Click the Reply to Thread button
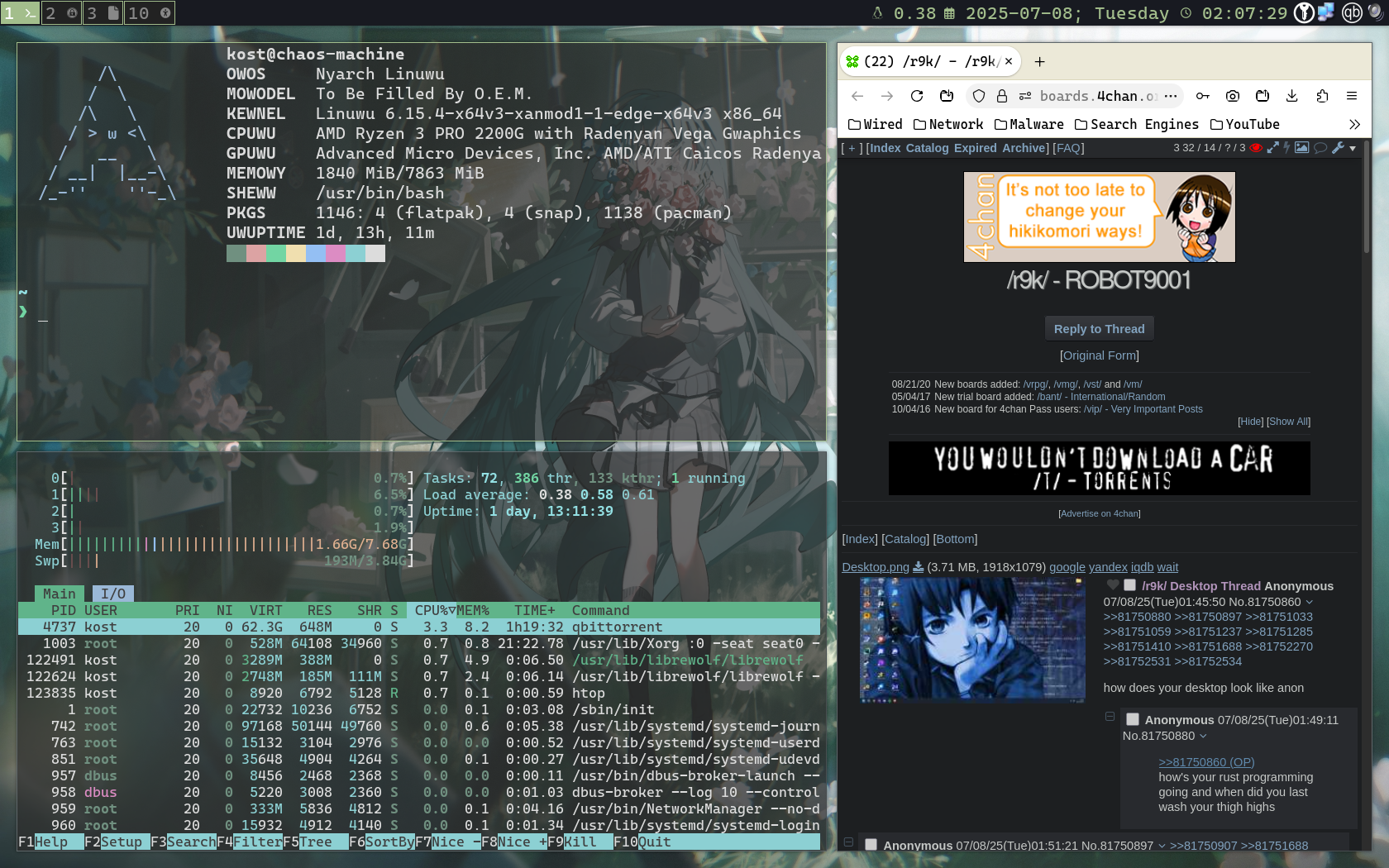The height and width of the screenshot is (868, 1389). point(1099,328)
